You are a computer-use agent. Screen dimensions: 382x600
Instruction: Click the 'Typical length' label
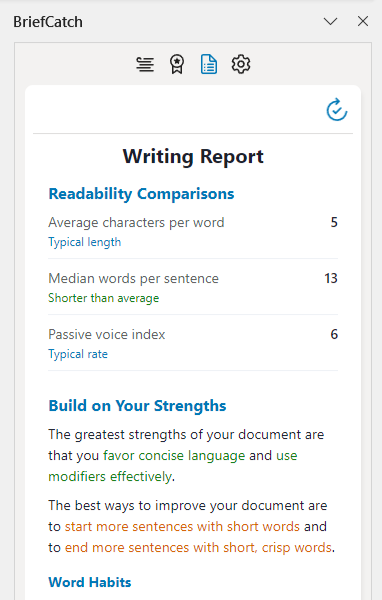85,242
